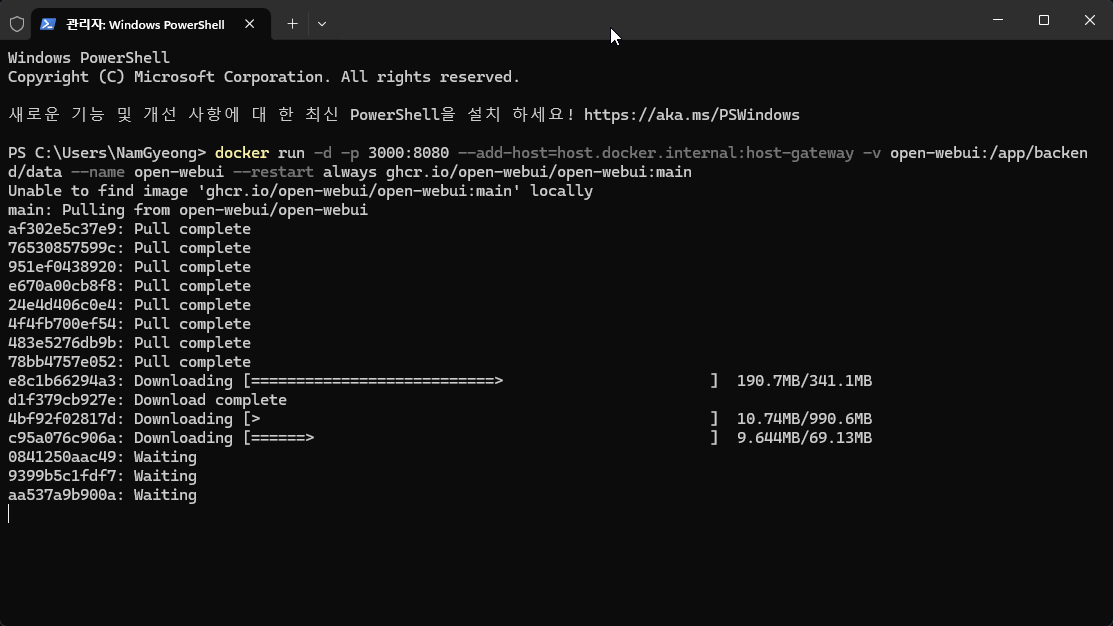Open a new tab with the plus icon
The width and height of the screenshot is (1113, 626).
[x=292, y=23]
